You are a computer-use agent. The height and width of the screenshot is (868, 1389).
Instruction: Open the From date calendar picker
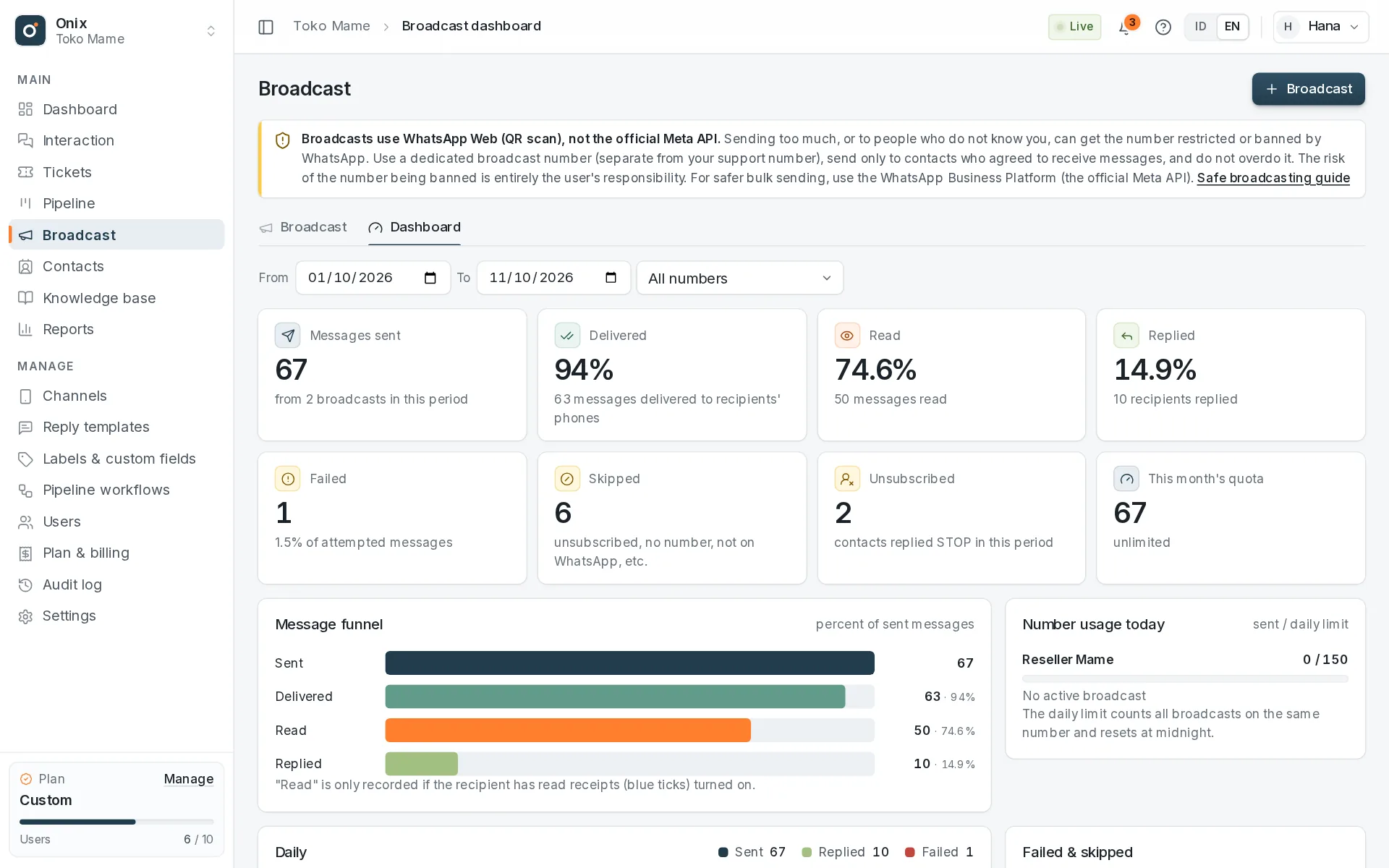click(430, 278)
